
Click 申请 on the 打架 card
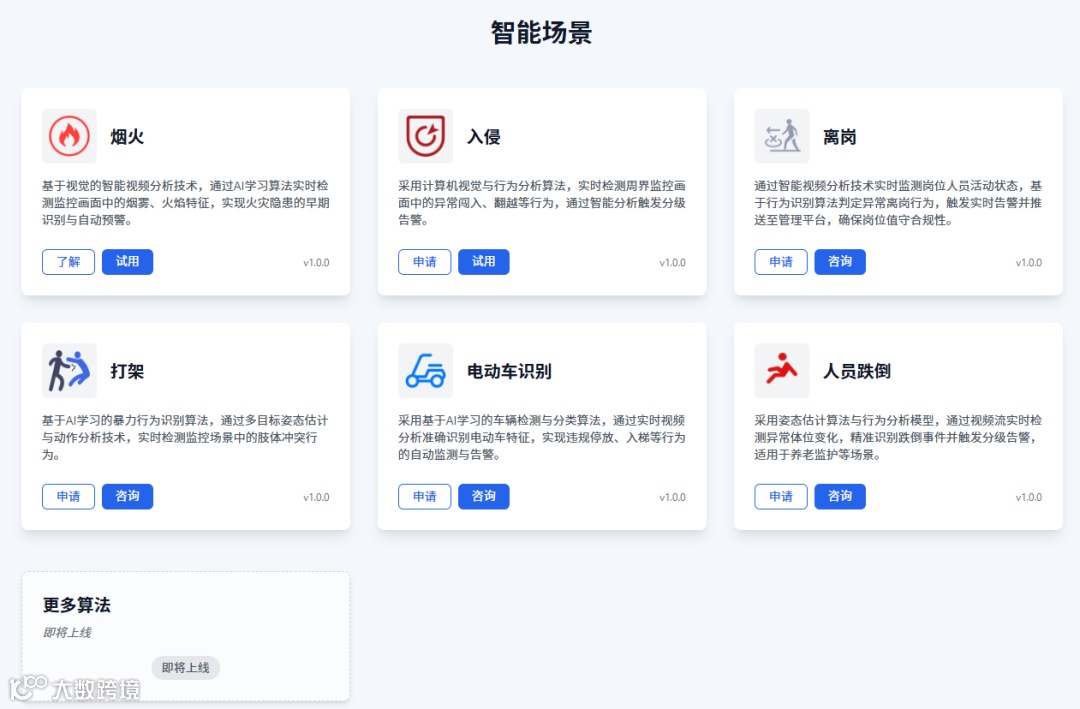tap(68, 496)
